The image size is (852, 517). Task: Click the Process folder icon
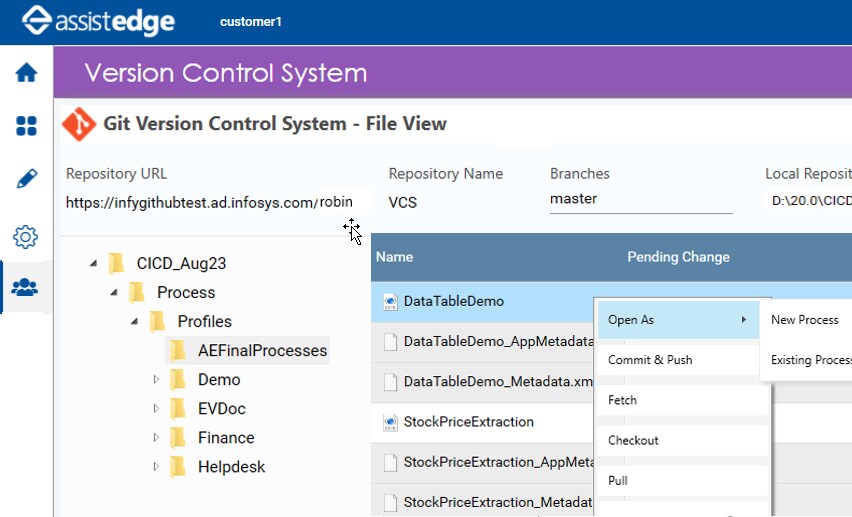click(136, 292)
